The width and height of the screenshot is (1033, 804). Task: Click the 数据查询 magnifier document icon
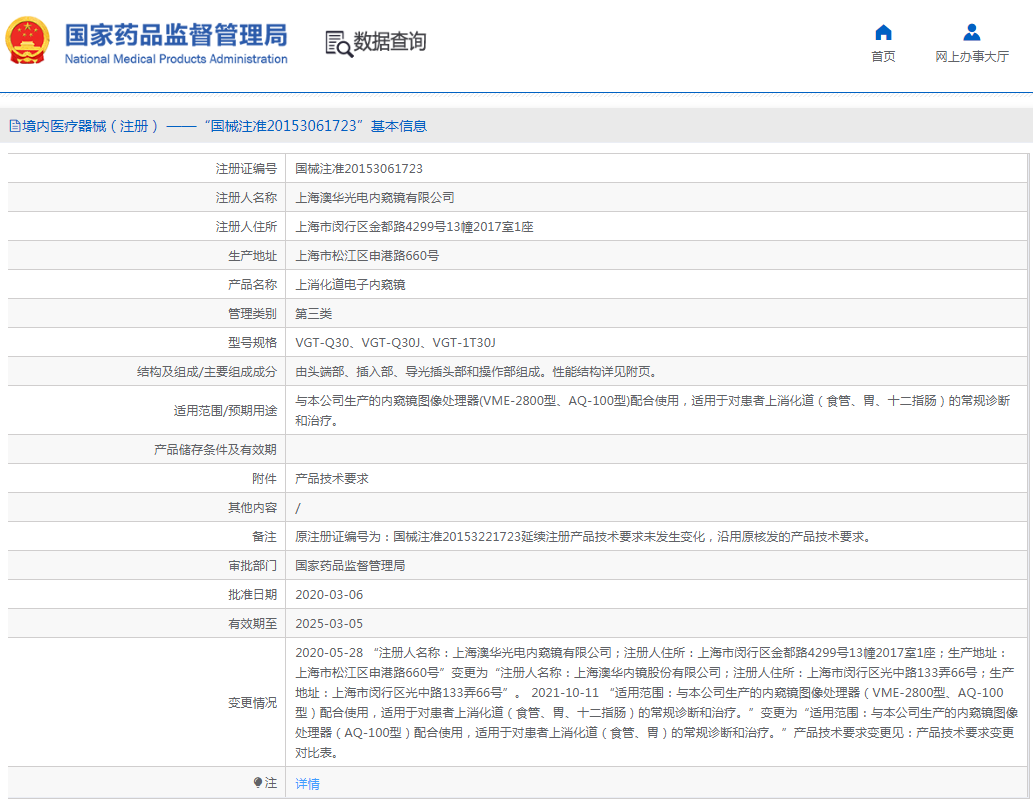coord(338,42)
